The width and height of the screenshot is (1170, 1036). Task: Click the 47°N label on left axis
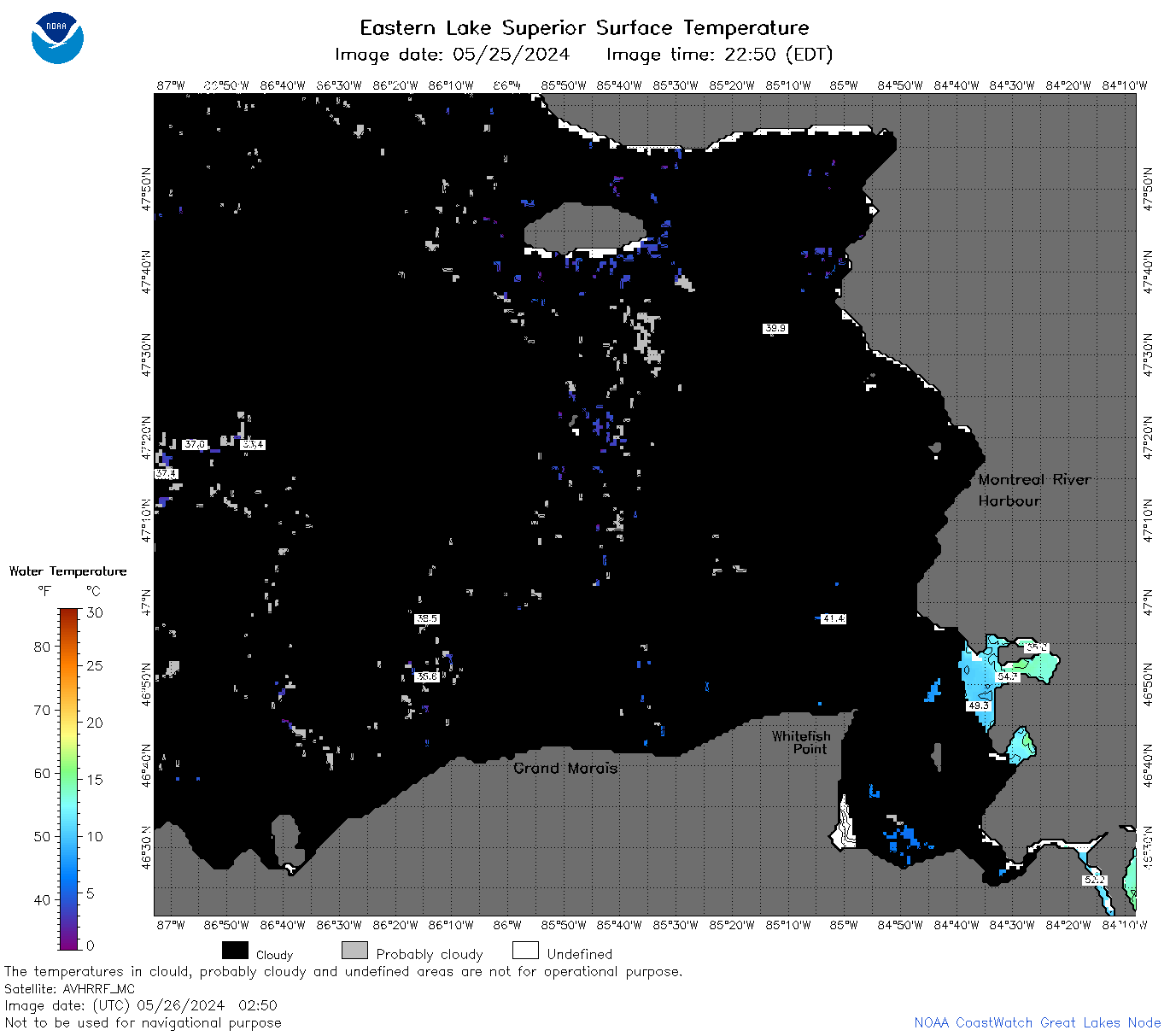pos(146,602)
